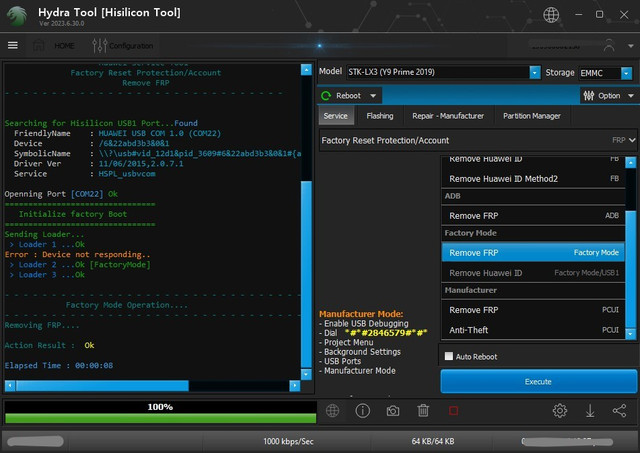Viewport: 640px width, 453px height.
Task: Click the Error : Device not responding line
Action: click(x=78, y=254)
